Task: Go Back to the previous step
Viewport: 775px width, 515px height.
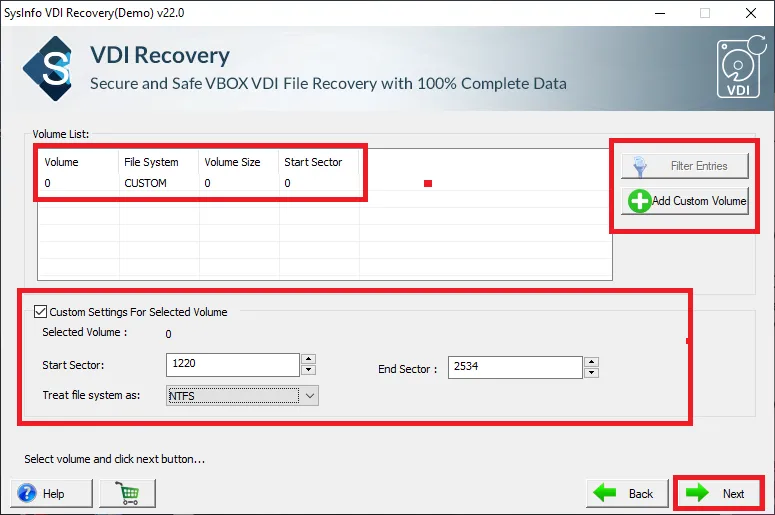Action: pyautogui.click(x=627, y=493)
